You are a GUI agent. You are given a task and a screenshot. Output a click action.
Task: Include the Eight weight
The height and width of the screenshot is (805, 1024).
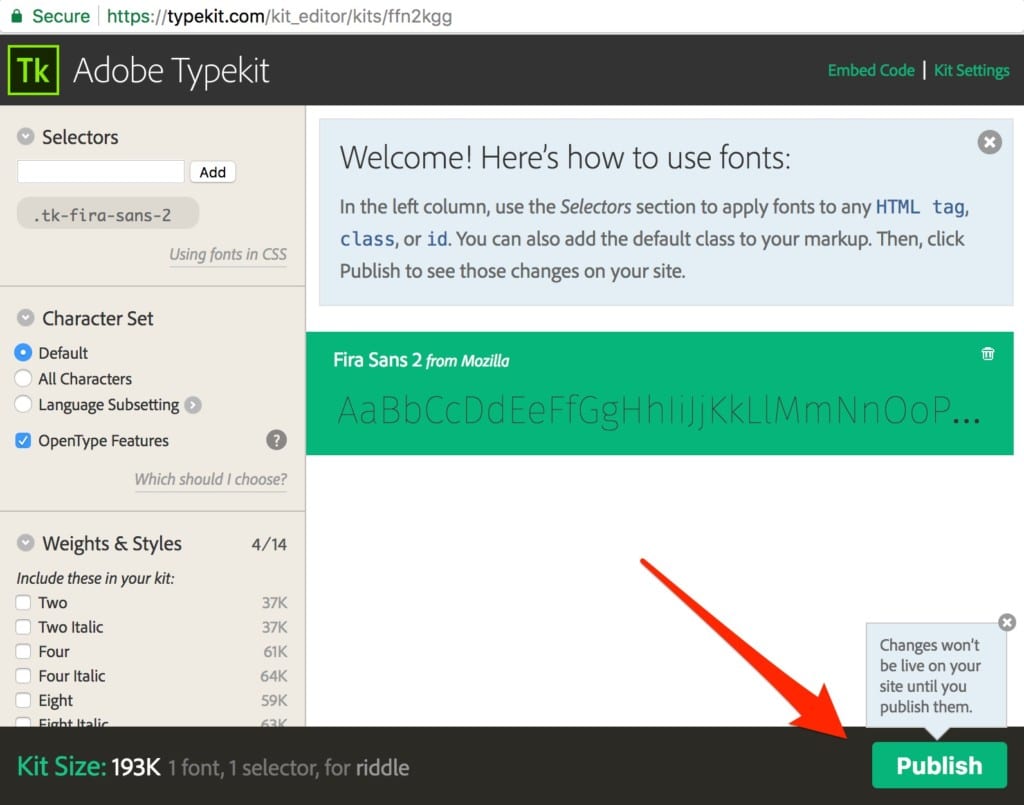click(x=23, y=700)
